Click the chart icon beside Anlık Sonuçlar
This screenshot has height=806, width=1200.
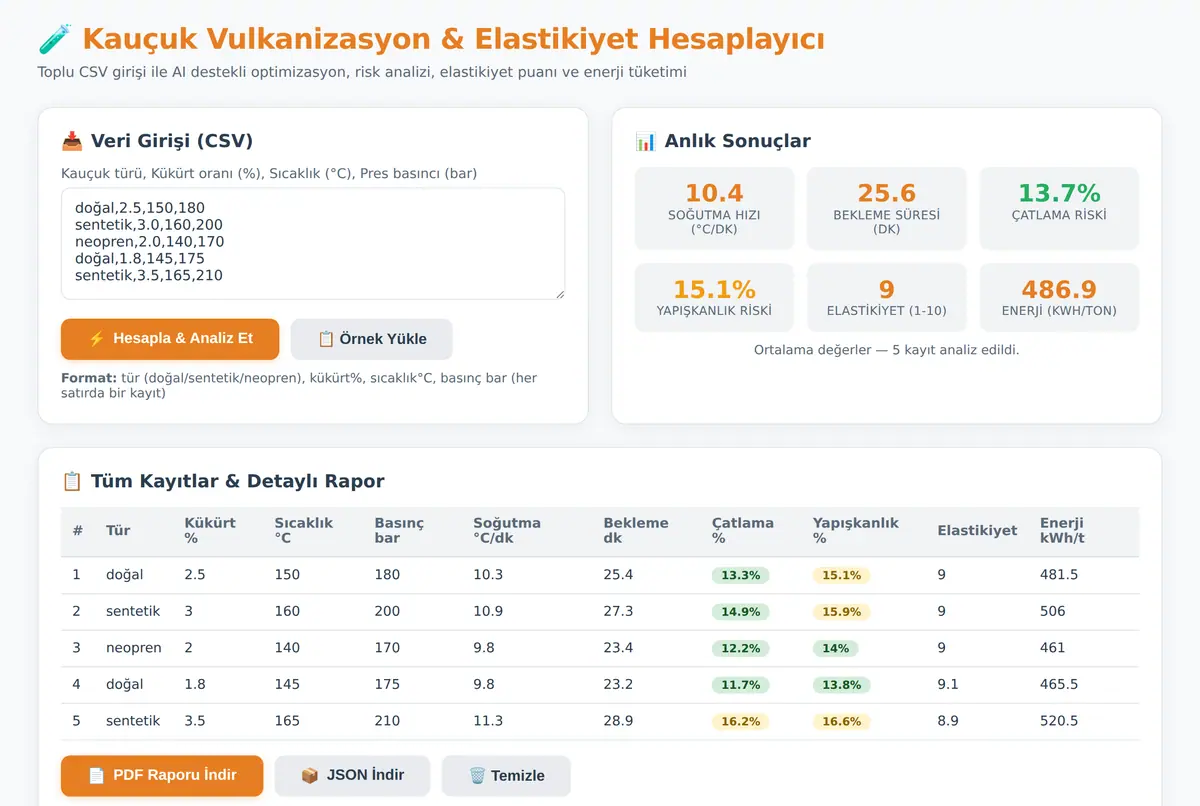(646, 141)
